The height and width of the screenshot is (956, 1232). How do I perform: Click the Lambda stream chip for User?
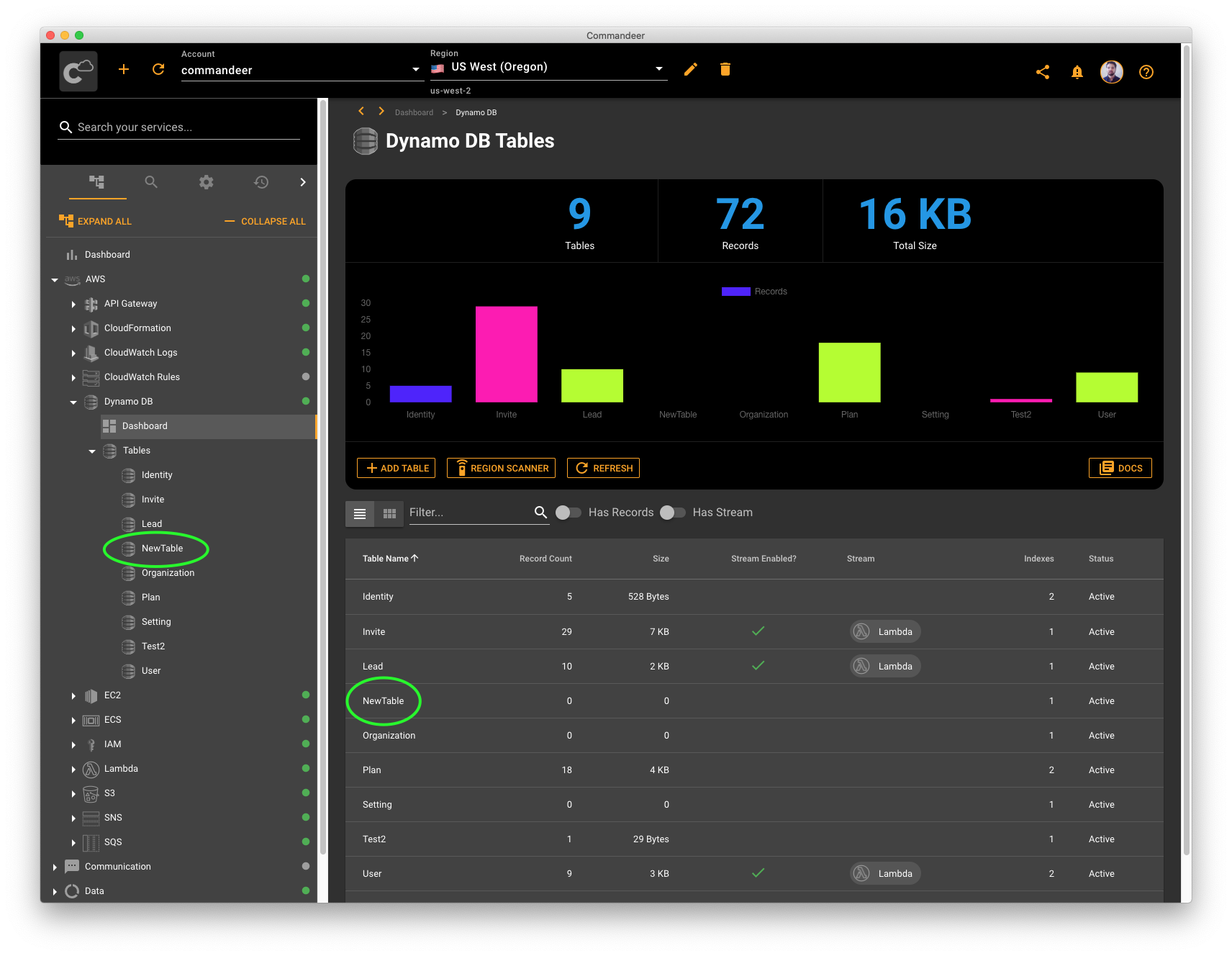(x=885, y=873)
